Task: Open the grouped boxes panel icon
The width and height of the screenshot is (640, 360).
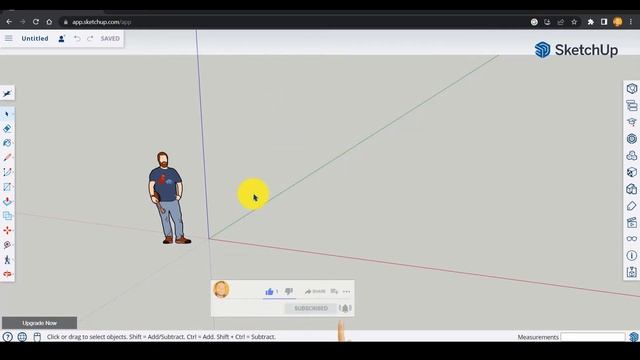Action: click(x=631, y=189)
